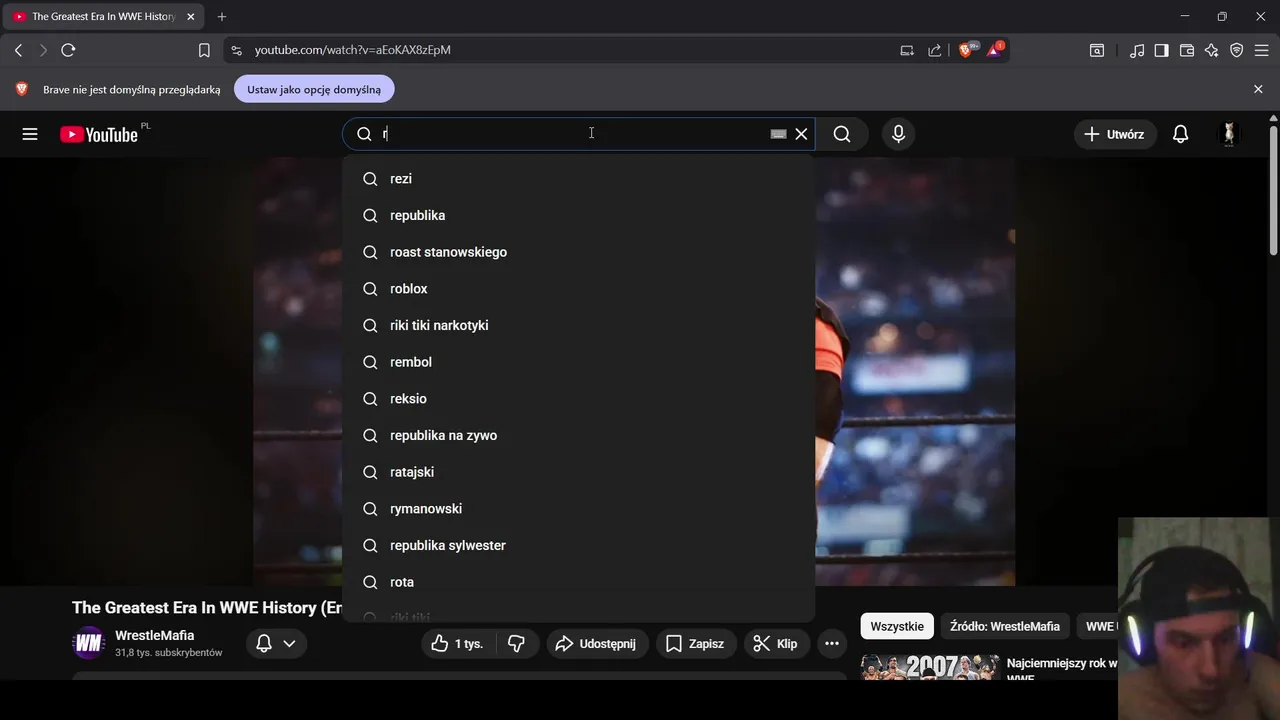
Task: Open a new browser tab
Action: pyautogui.click(x=222, y=17)
